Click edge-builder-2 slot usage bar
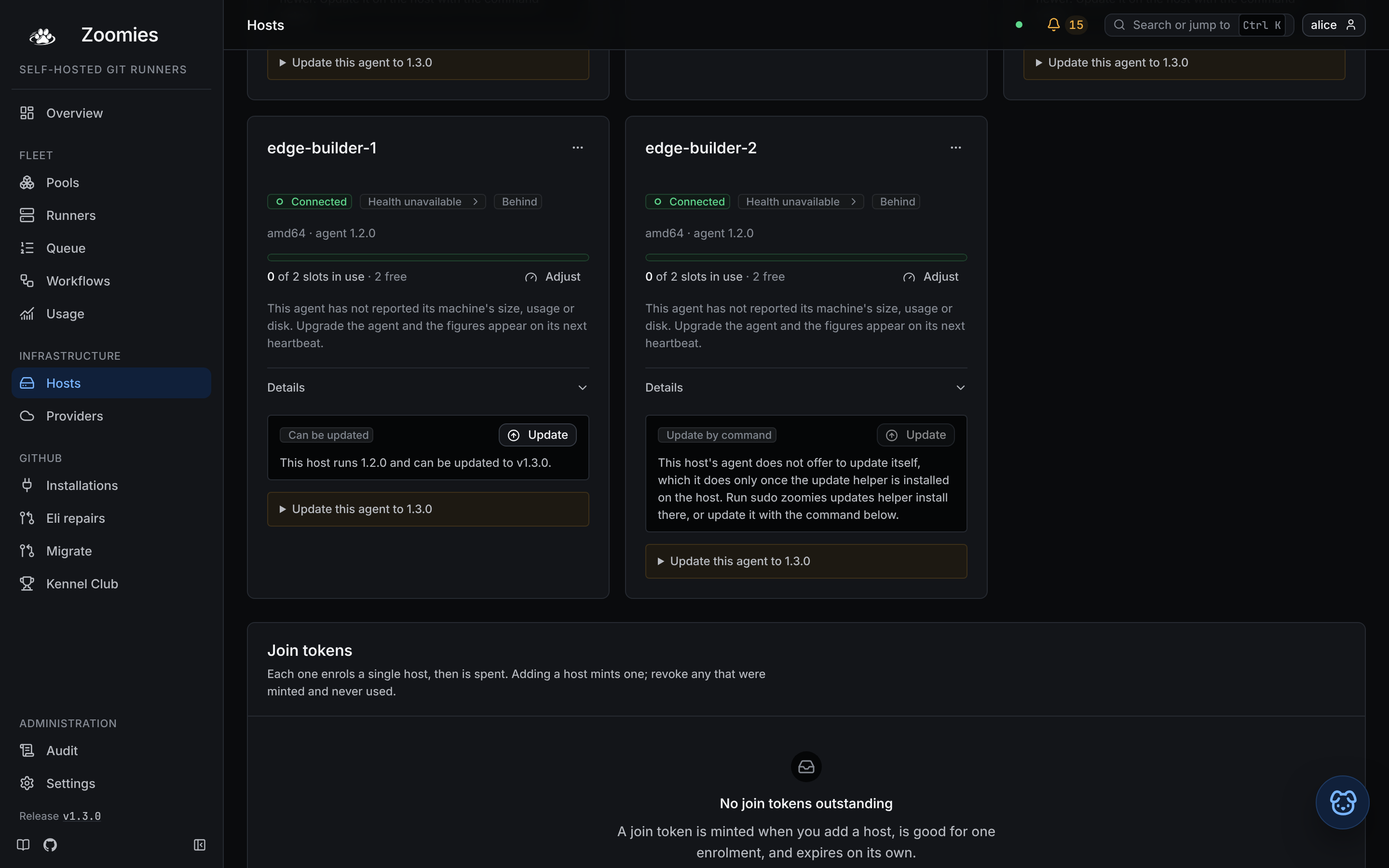 (806, 257)
